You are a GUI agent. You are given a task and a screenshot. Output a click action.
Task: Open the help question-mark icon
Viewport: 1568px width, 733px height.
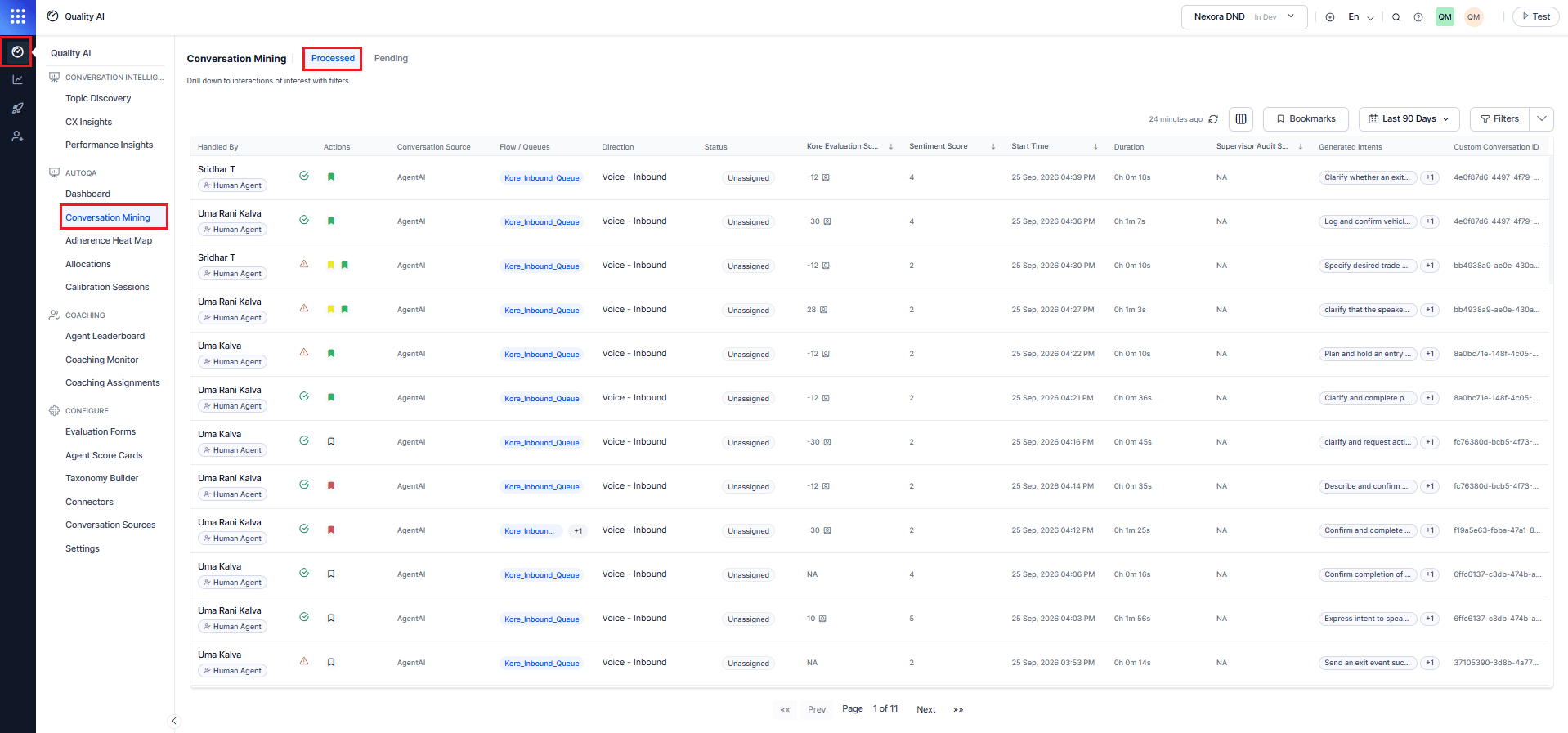(1418, 17)
